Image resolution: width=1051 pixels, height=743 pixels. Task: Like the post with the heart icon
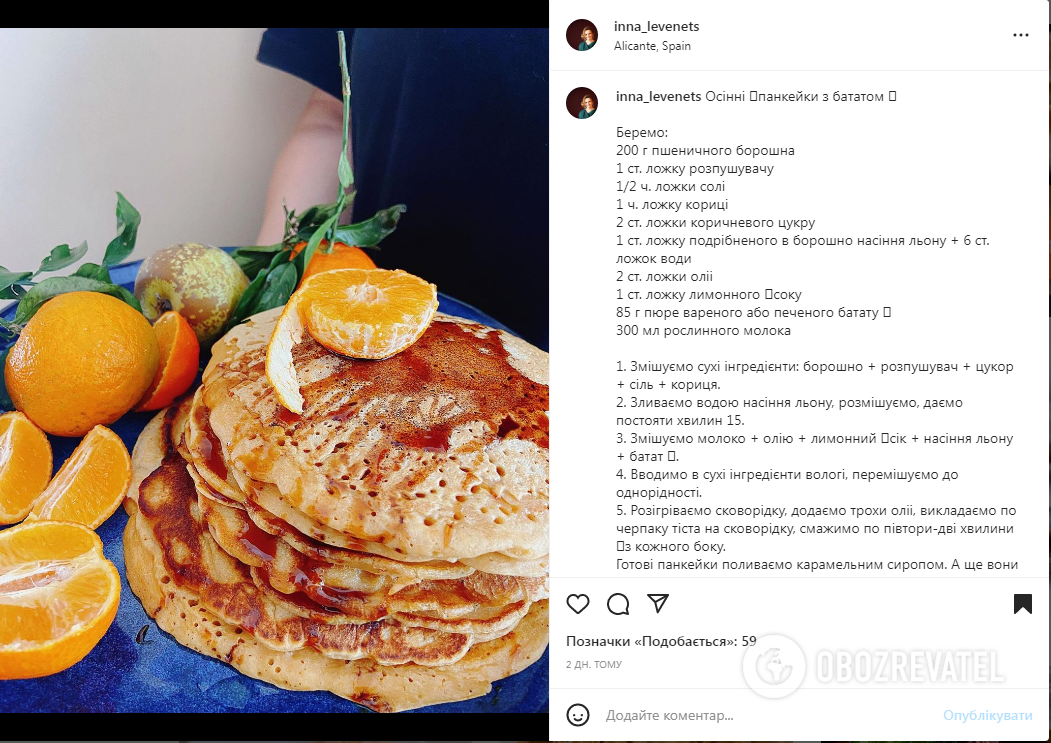578,604
